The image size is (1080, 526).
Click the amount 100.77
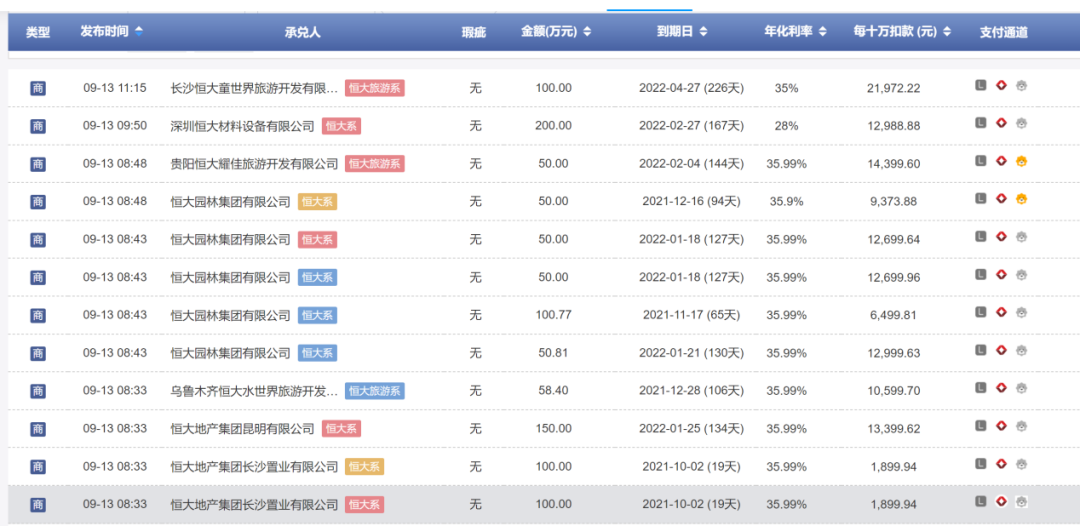coord(554,315)
